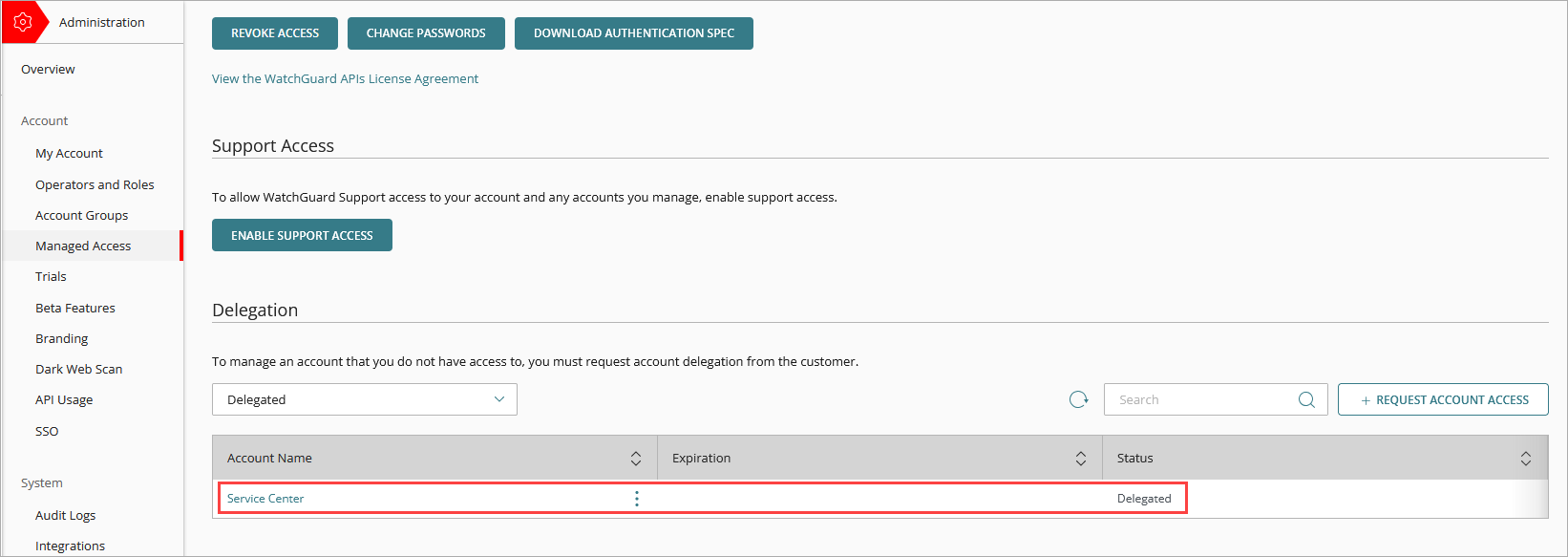Open the Dark Web Scan page
This screenshot has height=557, width=1568.
point(78,369)
